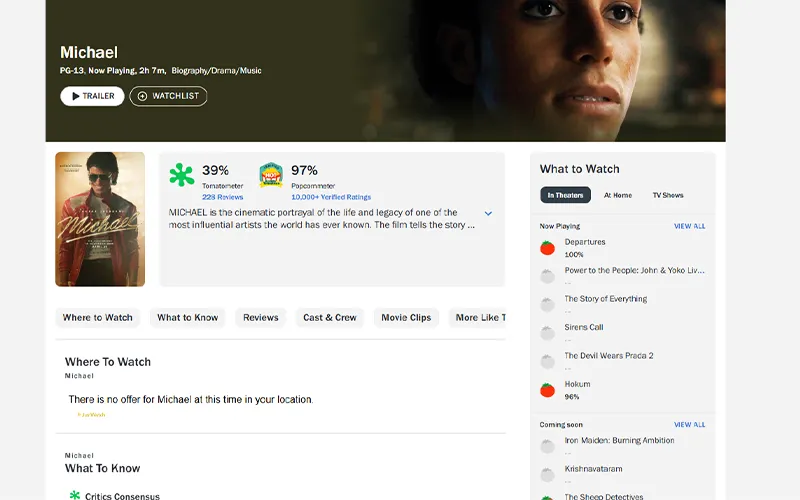Click the 97% Popcornmeter score
The height and width of the screenshot is (500, 800).
point(305,170)
